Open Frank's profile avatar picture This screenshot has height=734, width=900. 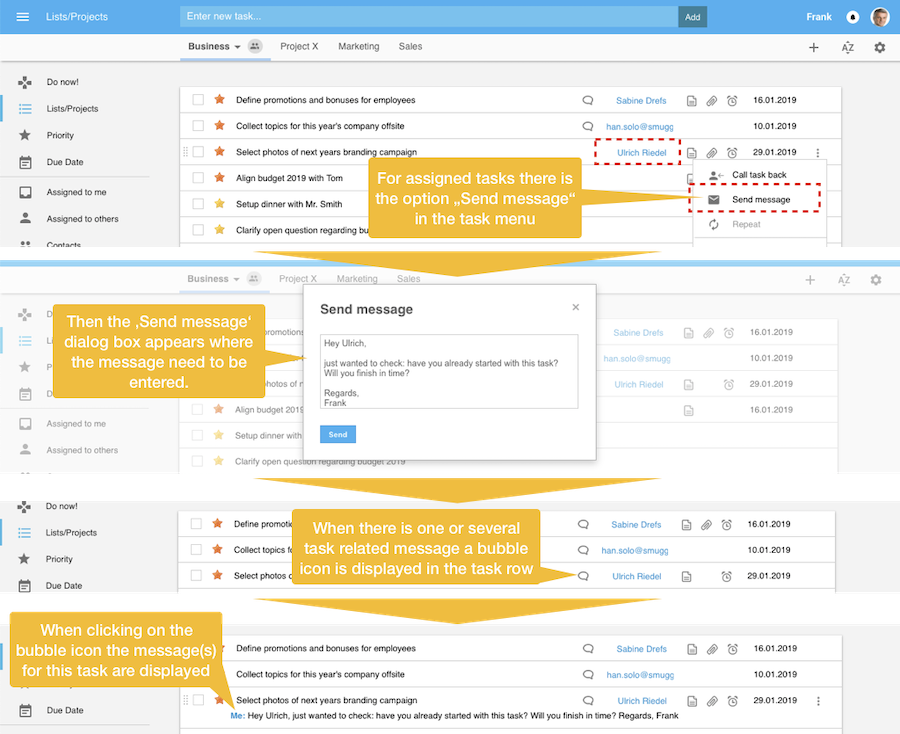click(x=880, y=17)
